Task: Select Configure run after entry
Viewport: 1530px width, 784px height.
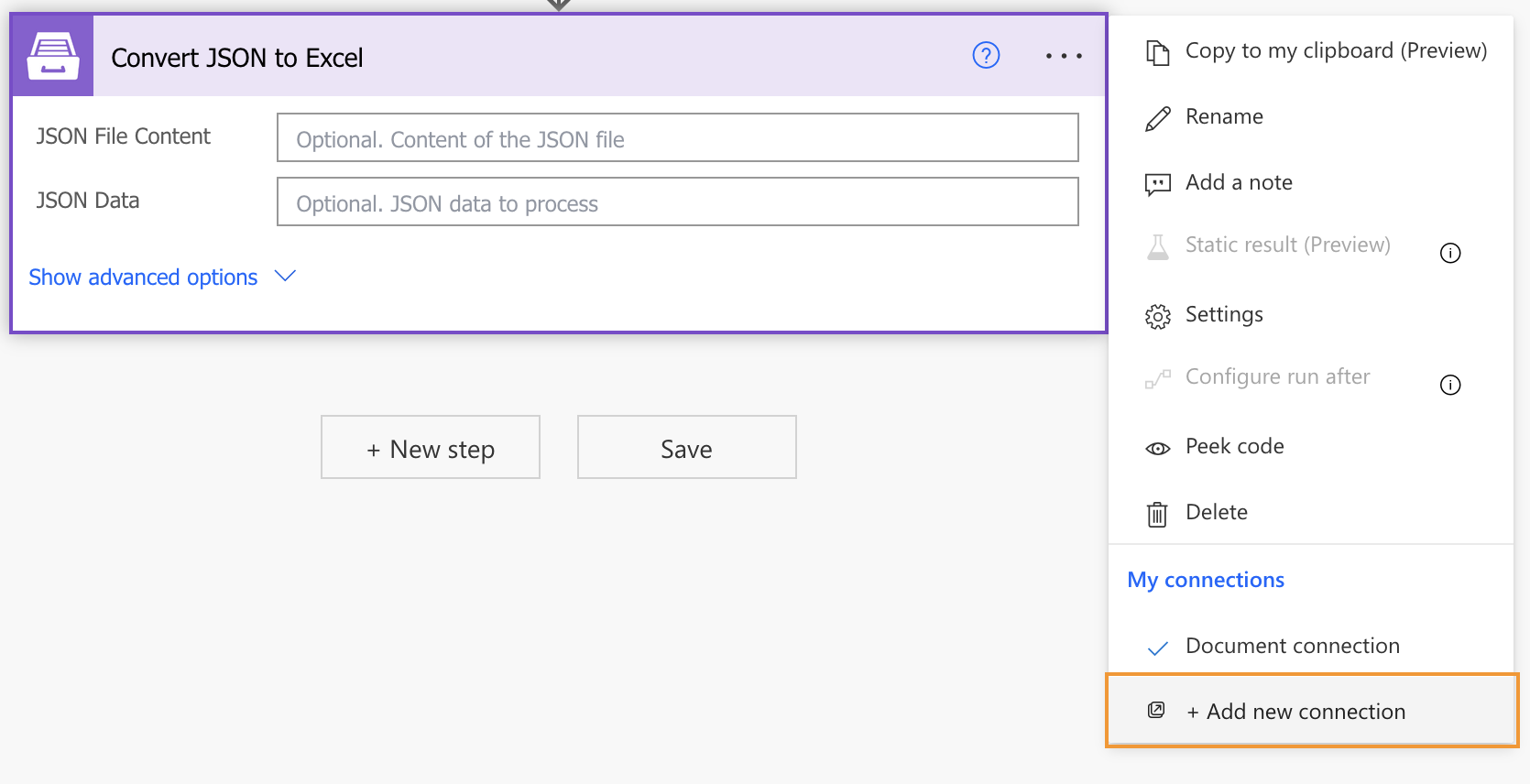Action: pos(1277,376)
